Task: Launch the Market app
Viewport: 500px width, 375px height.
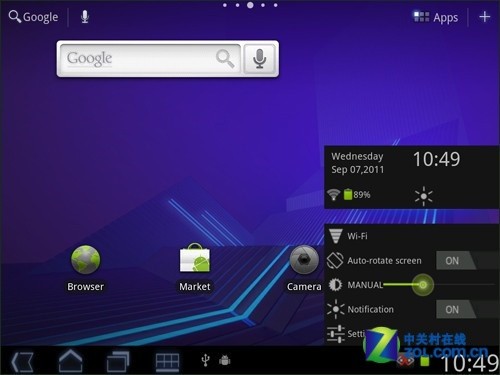Action: (195, 268)
